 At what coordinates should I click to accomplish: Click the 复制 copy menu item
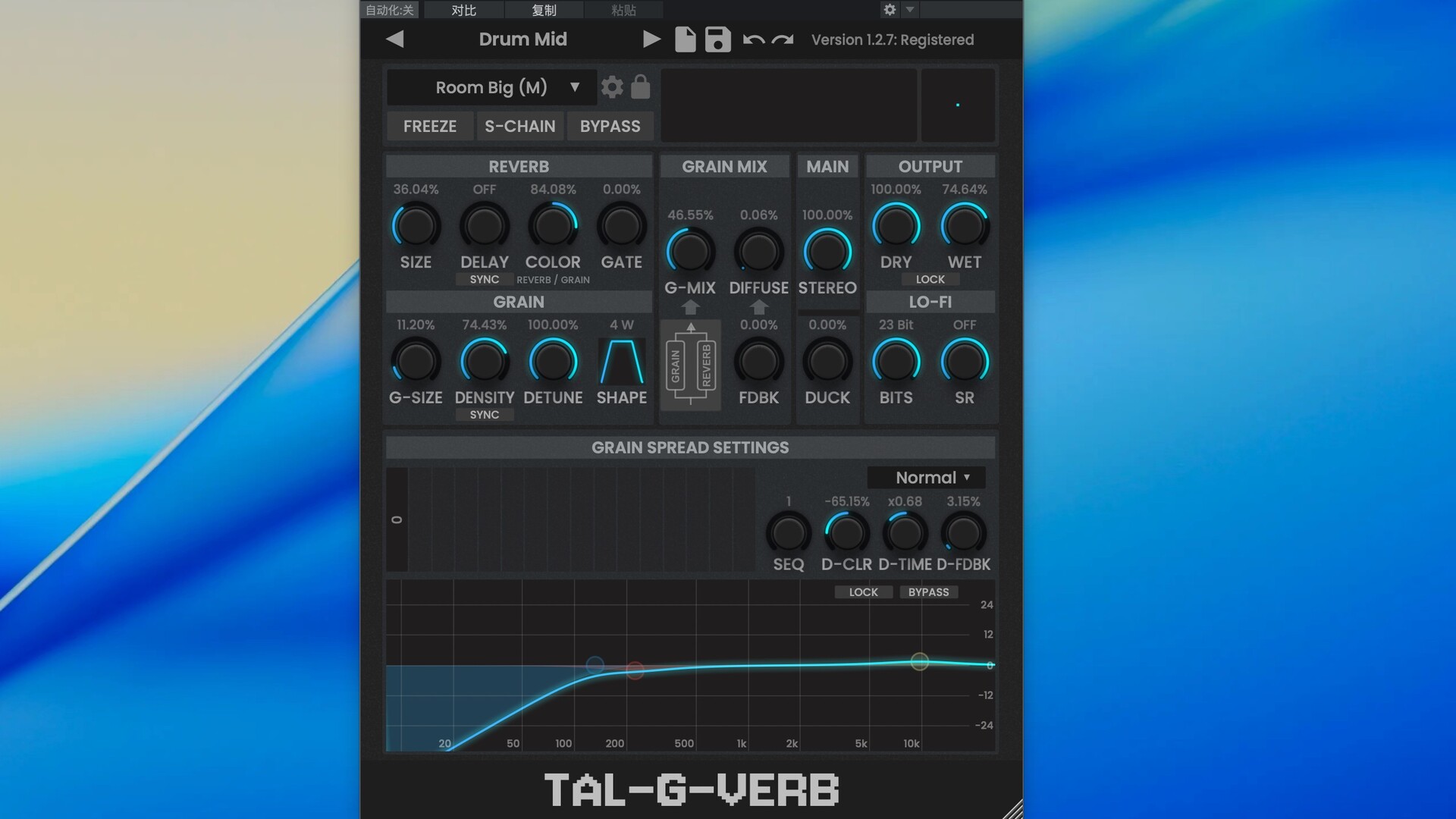click(x=544, y=10)
